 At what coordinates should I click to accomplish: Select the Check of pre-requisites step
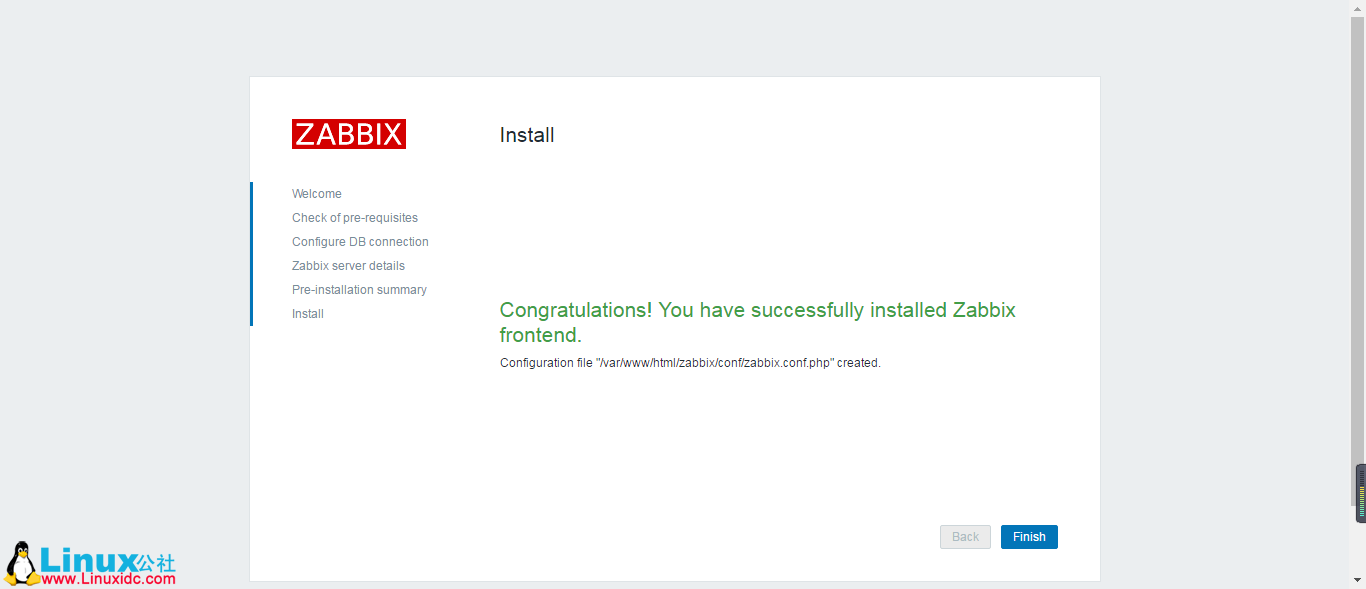[x=354, y=217]
